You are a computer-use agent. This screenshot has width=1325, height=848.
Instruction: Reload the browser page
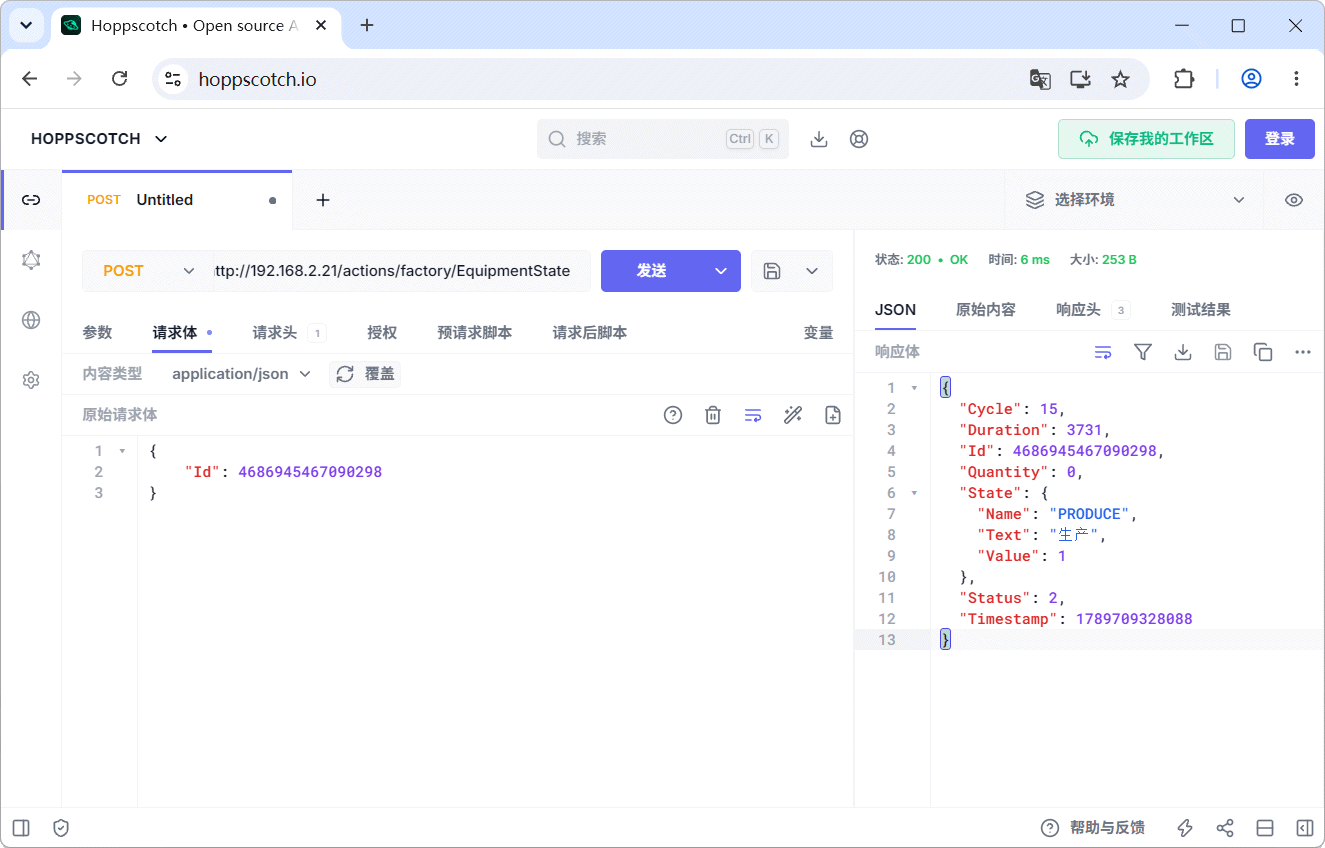coord(120,79)
